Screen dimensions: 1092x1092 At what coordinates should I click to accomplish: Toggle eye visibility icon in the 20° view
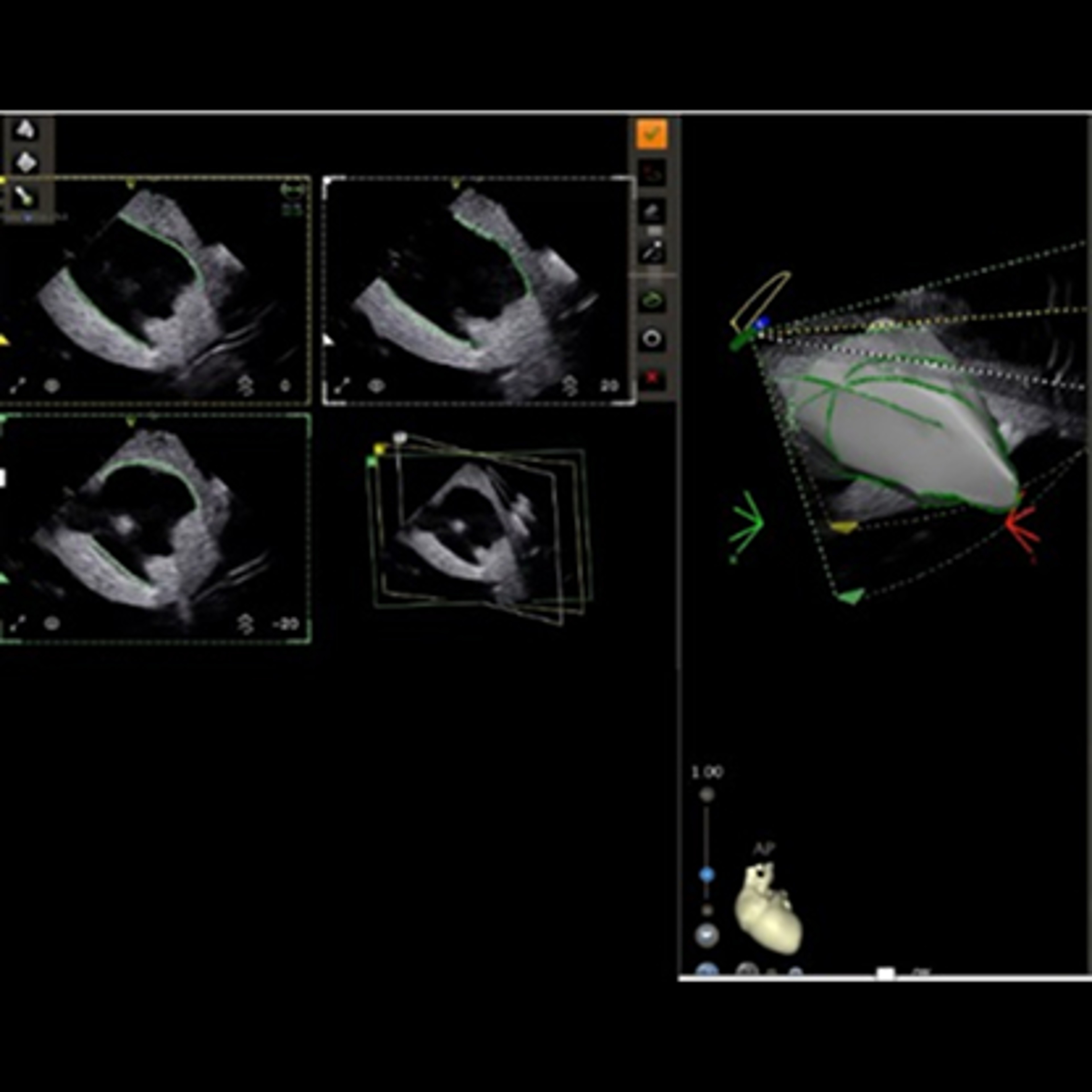tap(377, 386)
